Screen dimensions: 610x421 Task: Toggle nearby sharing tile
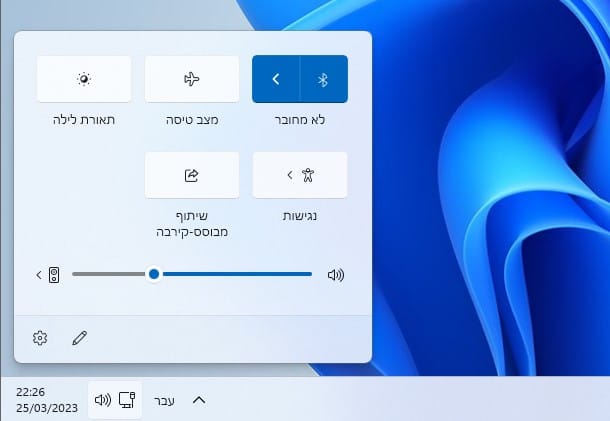pos(192,175)
